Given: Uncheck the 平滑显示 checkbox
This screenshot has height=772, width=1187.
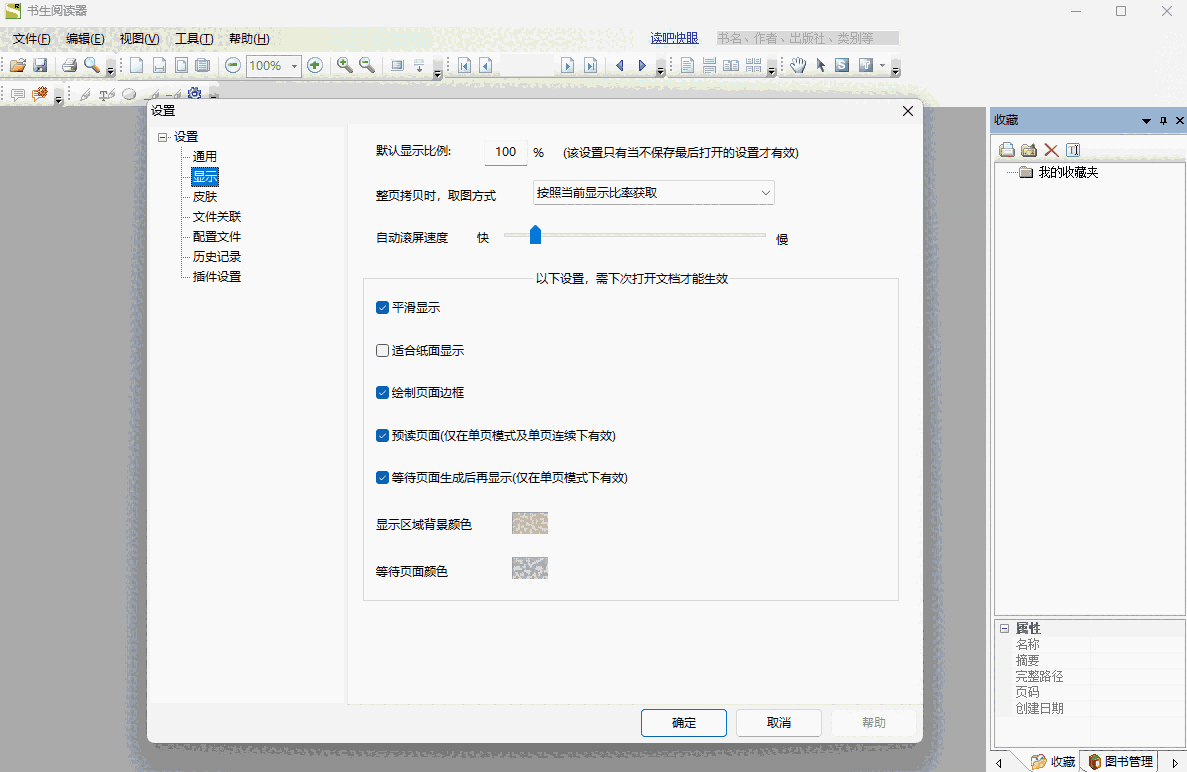Looking at the screenshot, I should pyautogui.click(x=382, y=308).
